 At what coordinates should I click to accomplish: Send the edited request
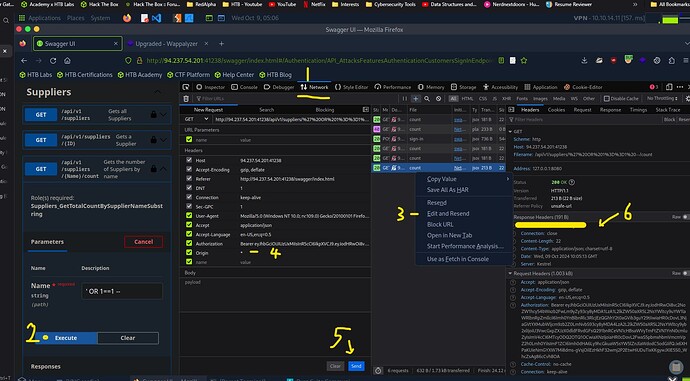356,366
